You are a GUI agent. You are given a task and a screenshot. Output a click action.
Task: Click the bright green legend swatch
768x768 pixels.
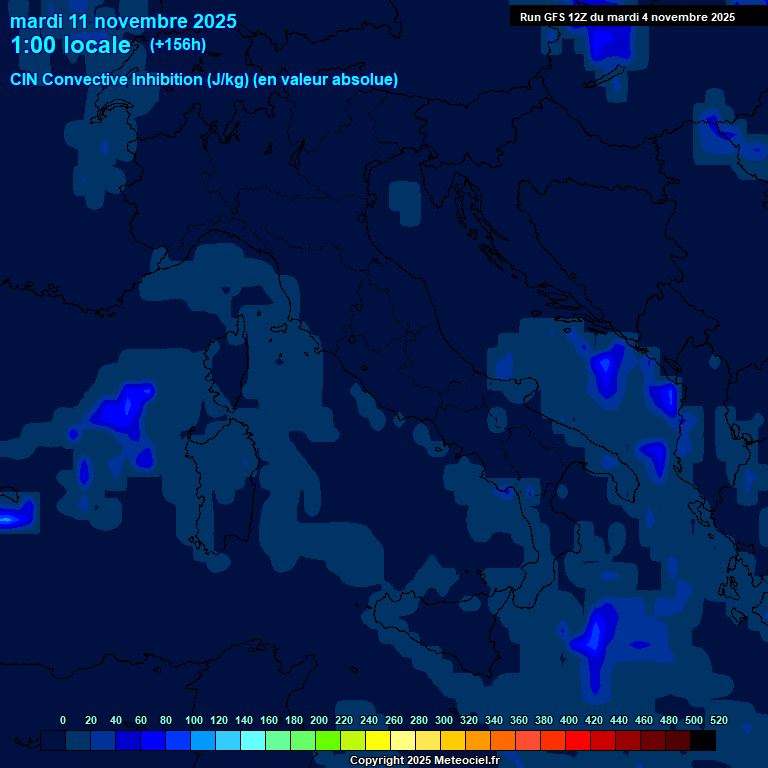coord(328,741)
